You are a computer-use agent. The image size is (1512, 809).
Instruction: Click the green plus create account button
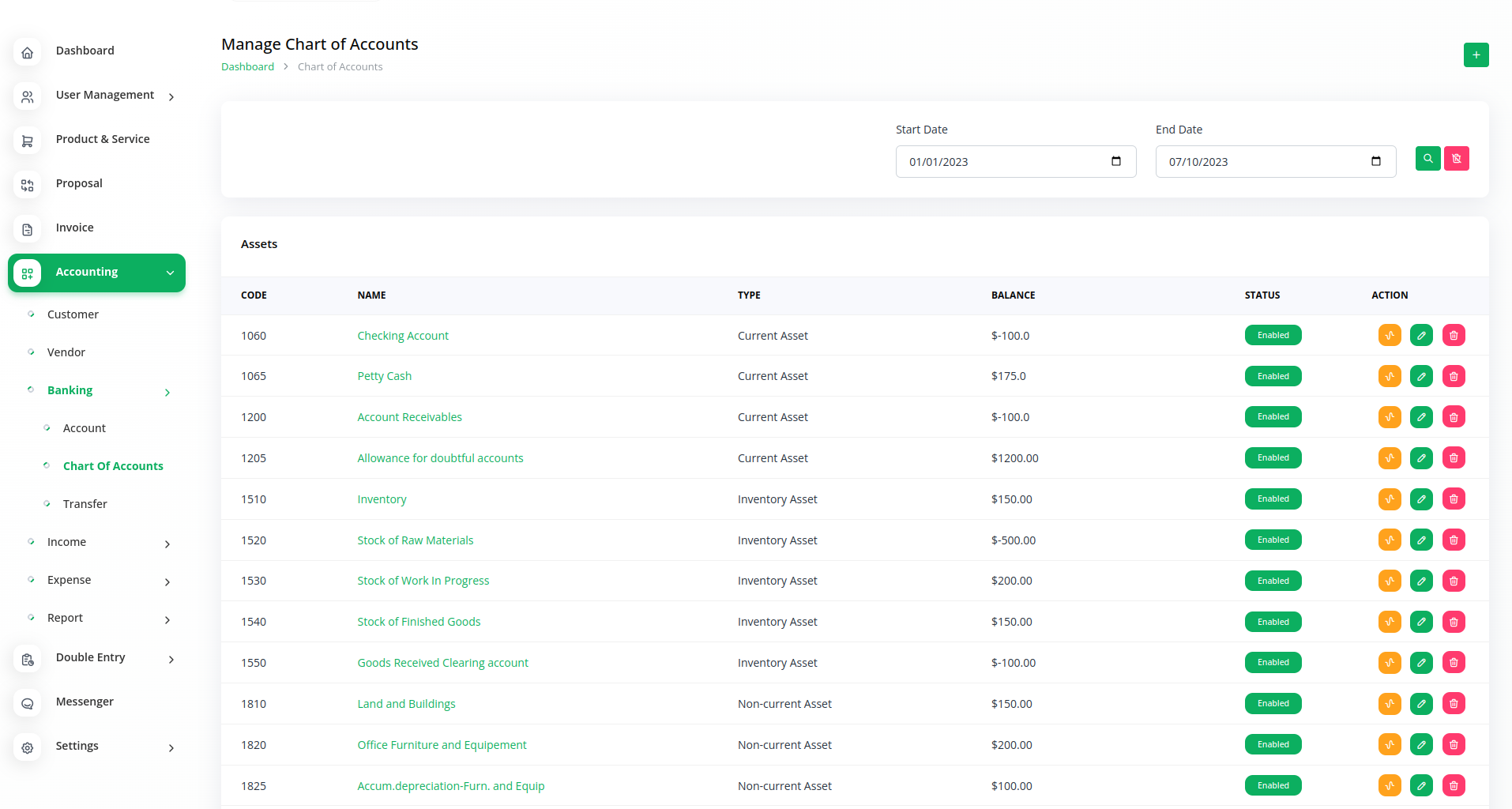pyautogui.click(x=1476, y=55)
